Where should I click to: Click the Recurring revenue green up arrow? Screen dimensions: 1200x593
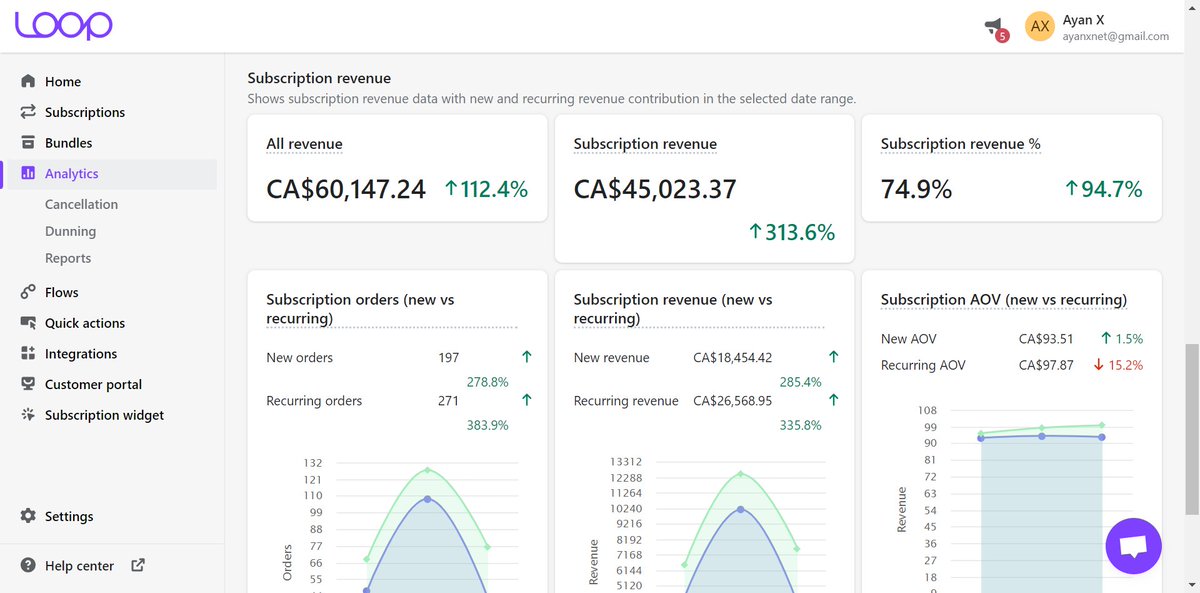point(834,400)
